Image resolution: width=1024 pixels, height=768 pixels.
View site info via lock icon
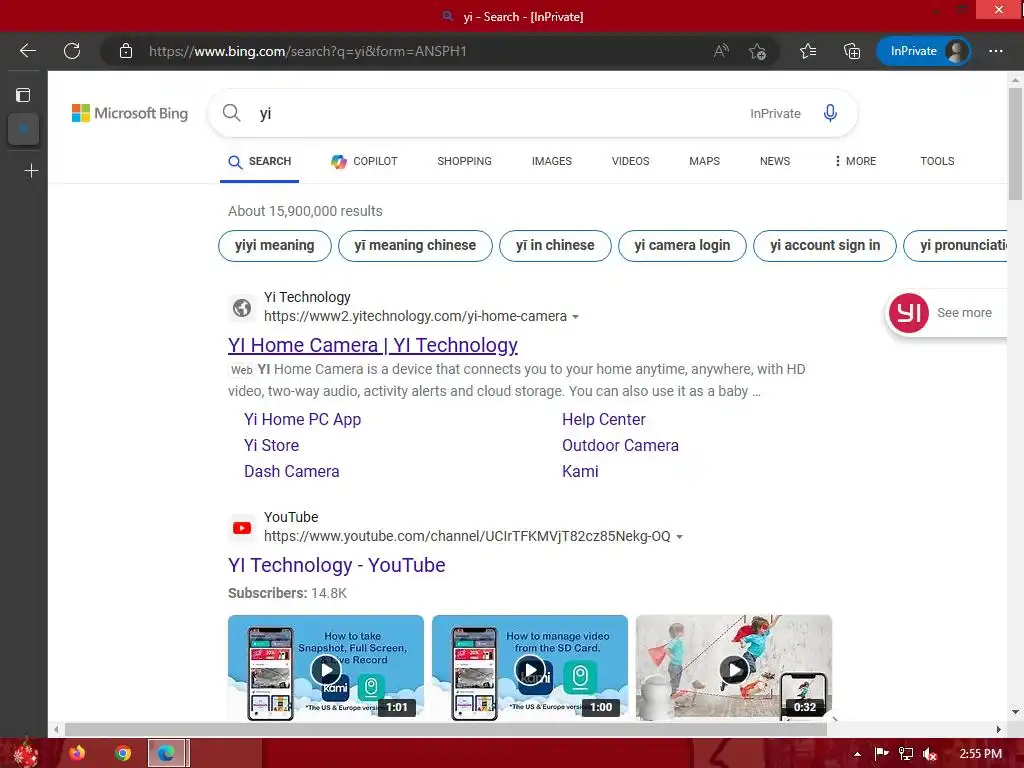(126, 51)
